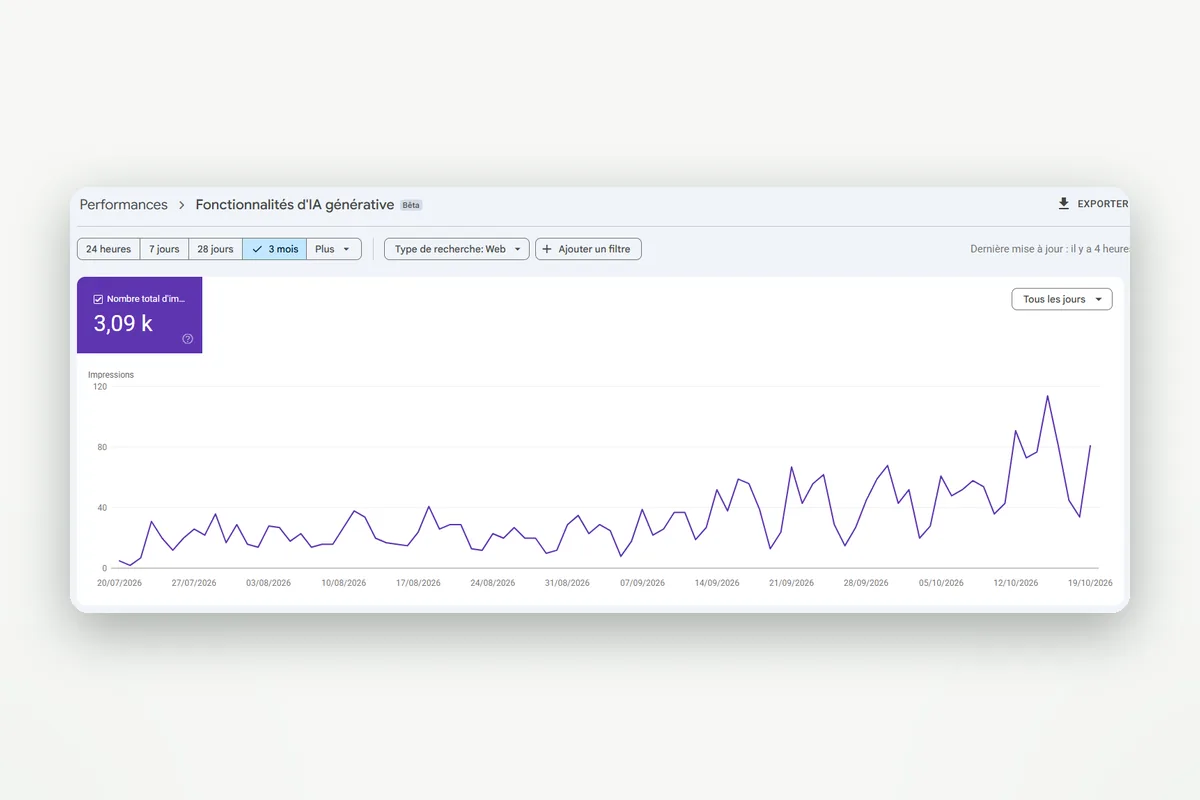Screen dimensions: 1200x800
Task: Click the EXPORTER button label
Action: click(1103, 204)
